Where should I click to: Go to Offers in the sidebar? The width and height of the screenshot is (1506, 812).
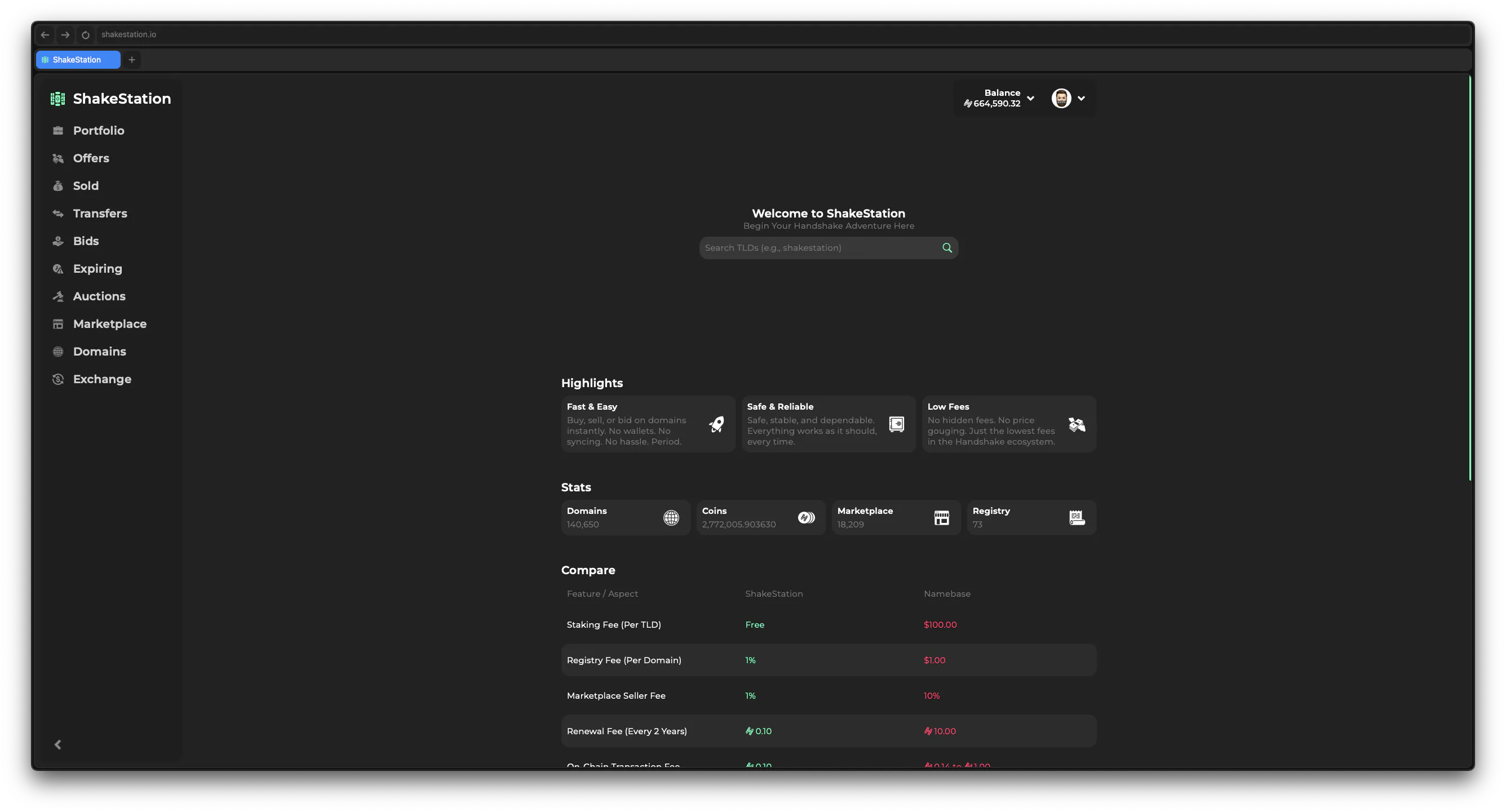pos(91,158)
